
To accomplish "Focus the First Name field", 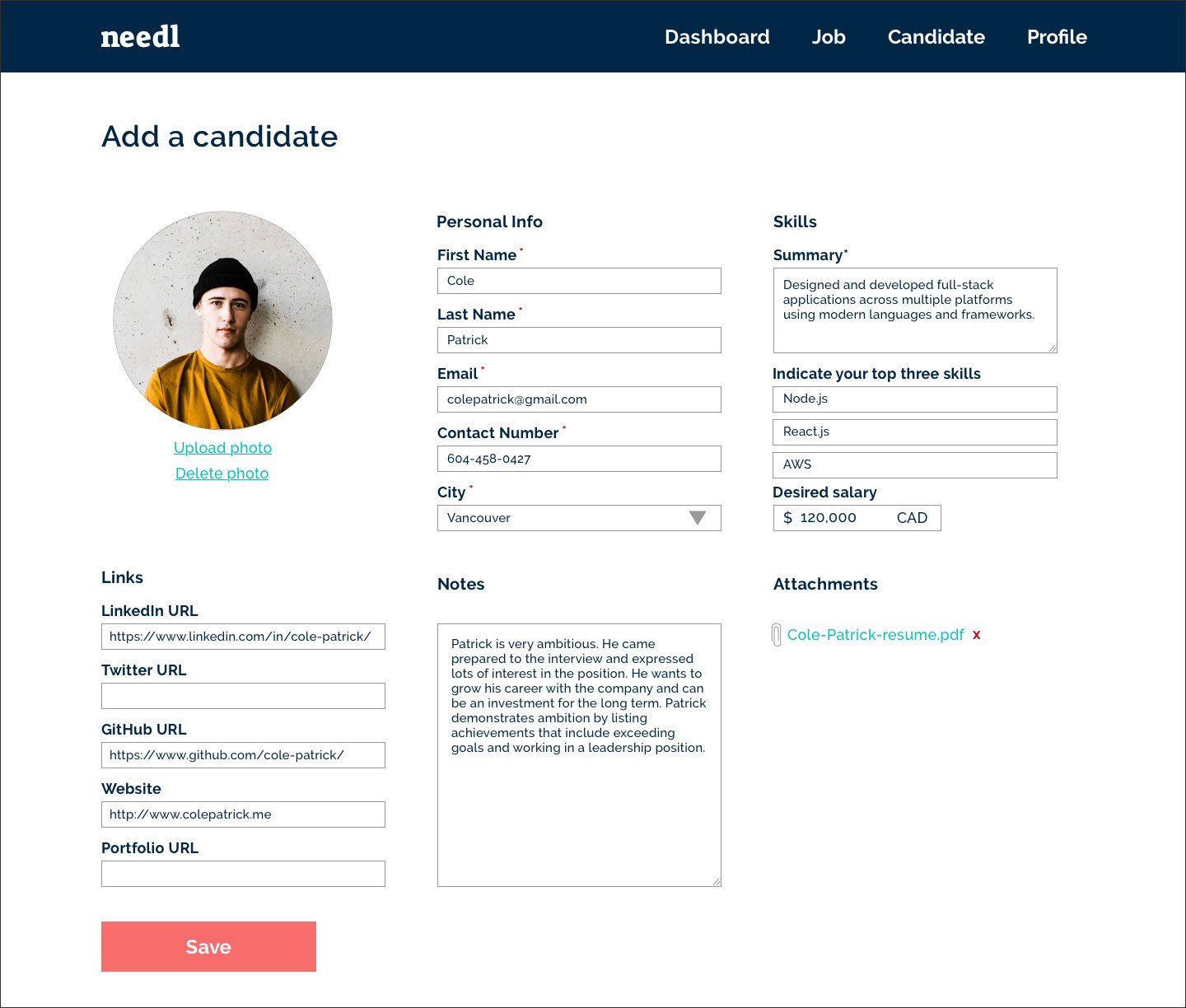I will [579, 281].
